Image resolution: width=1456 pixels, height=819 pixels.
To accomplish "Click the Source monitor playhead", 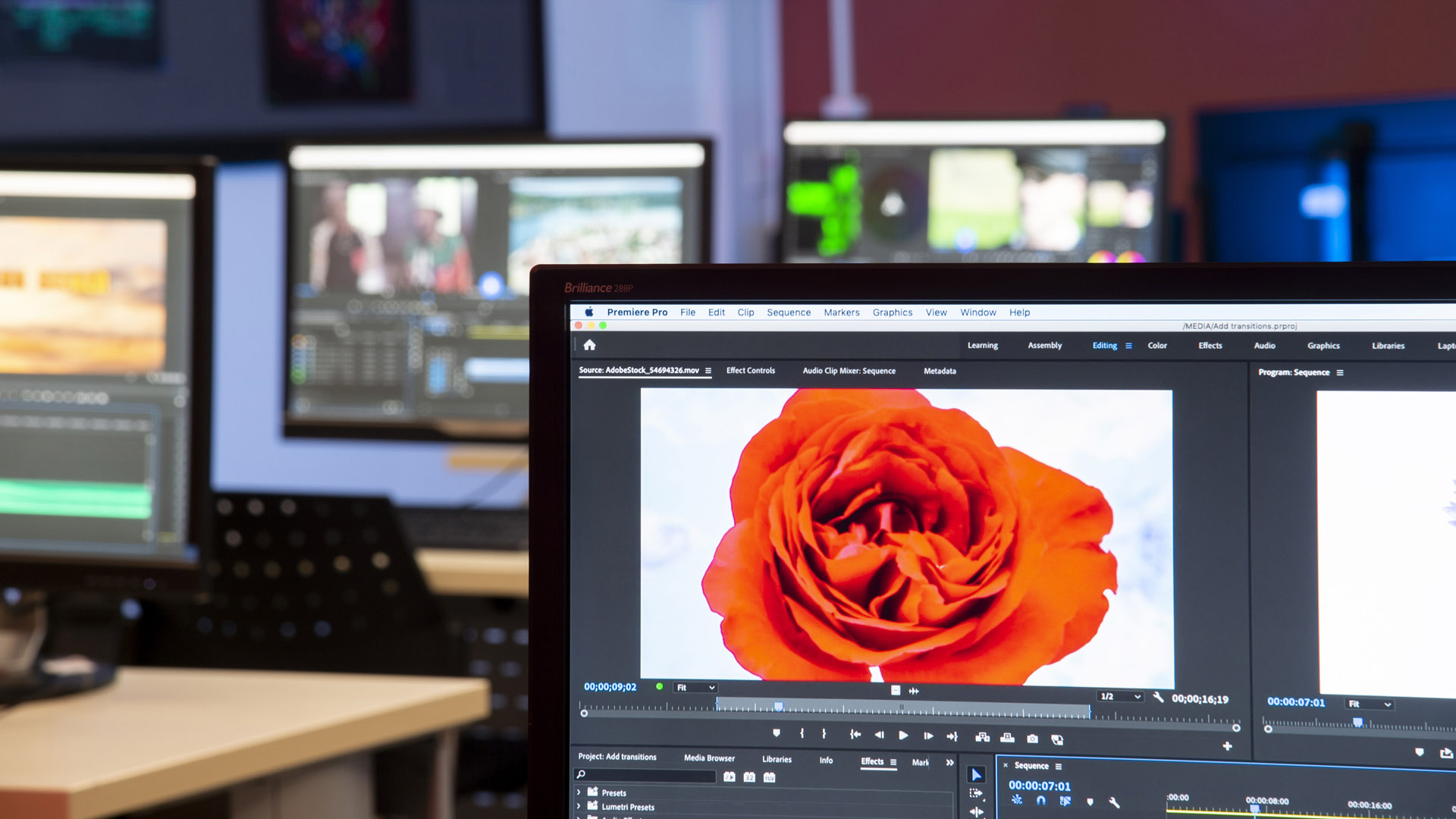I will tap(778, 707).
